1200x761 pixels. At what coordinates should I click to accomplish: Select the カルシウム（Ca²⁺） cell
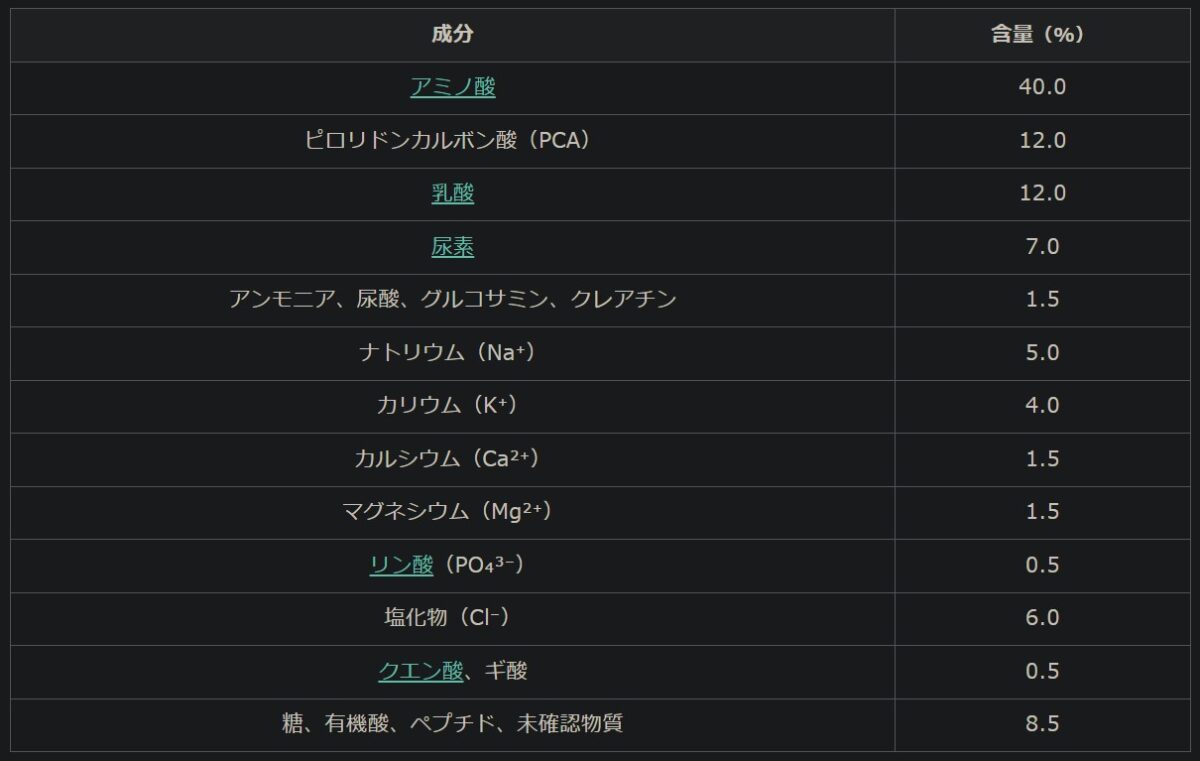tap(452, 458)
